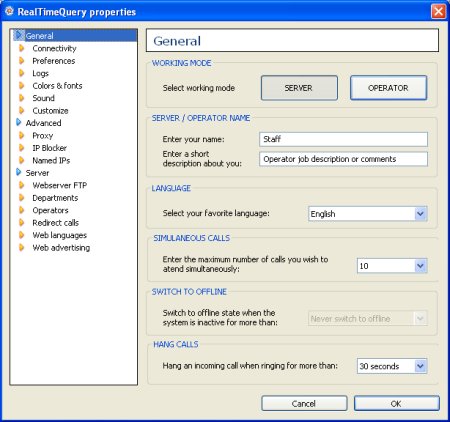Click the RealTimeQuery app icon in title bar
Viewport: 450px width, 422px height.
[x=9, y=11]
